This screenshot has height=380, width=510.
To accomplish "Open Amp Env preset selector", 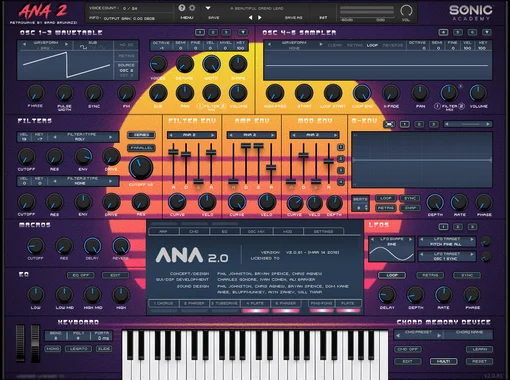I will pos(252,135).
